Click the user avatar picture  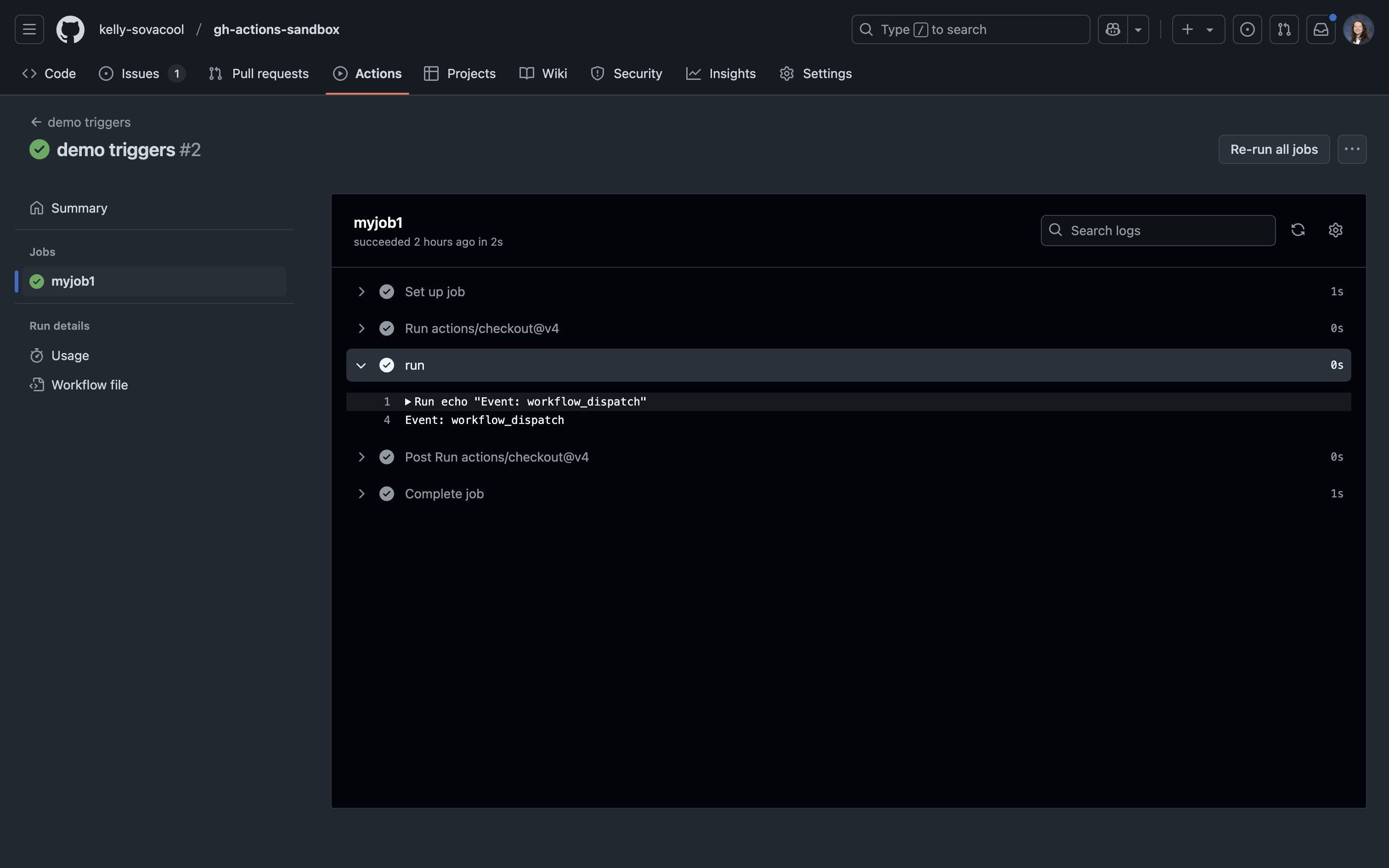(1358, 29)
